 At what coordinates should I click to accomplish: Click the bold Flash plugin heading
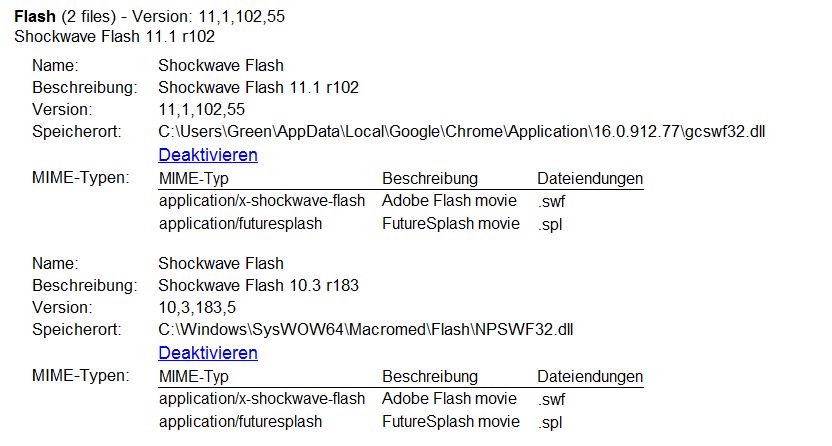pyautogui.click(x=35, y=16)
